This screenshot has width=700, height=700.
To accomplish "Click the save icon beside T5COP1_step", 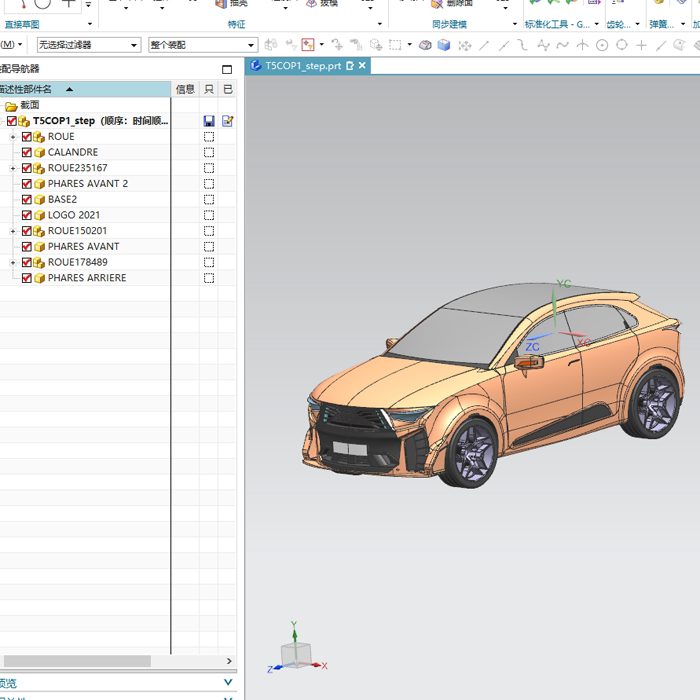I will 209,121.
